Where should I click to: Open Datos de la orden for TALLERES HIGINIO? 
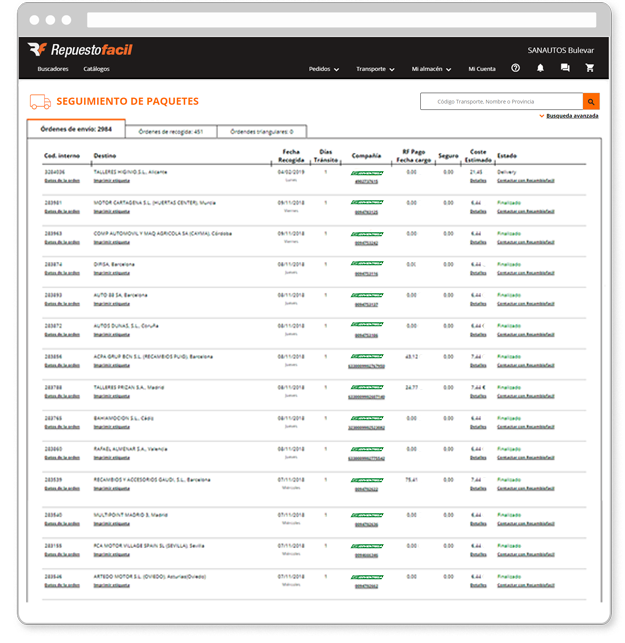[62, 181]
